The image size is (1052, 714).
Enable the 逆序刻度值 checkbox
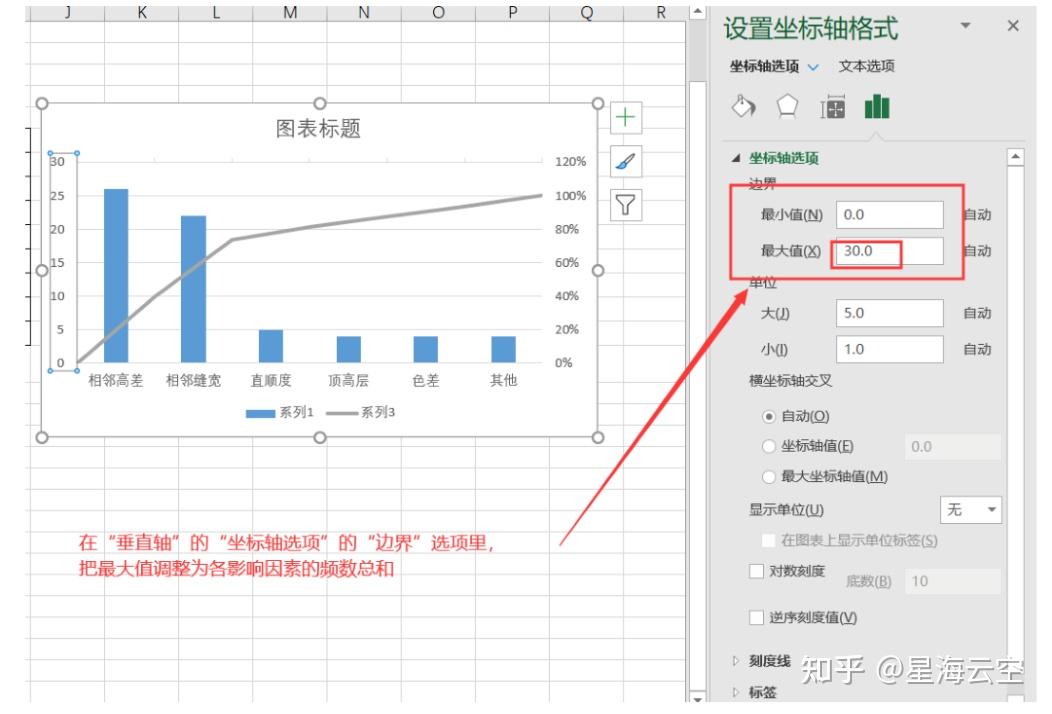click(x=756, y=617)
